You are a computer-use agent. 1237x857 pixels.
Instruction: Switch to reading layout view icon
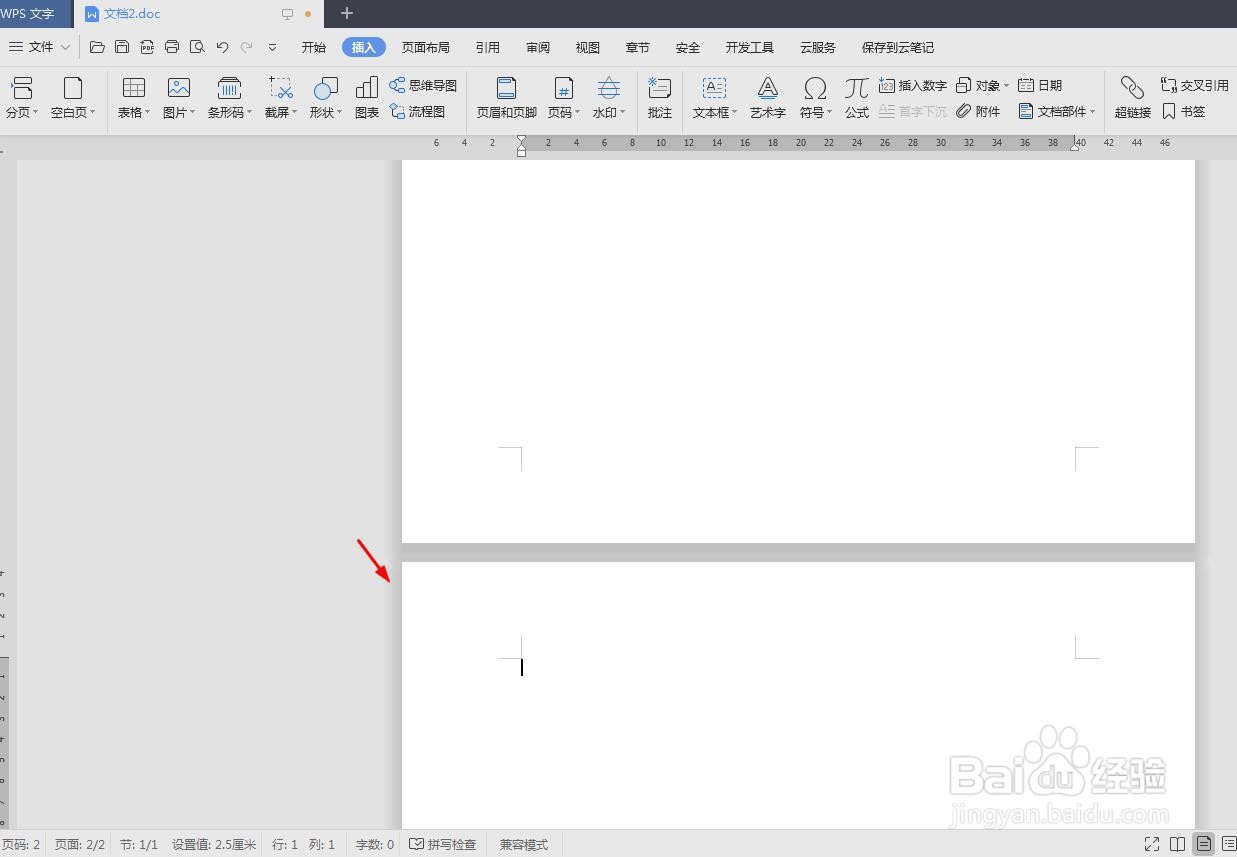1178,844
